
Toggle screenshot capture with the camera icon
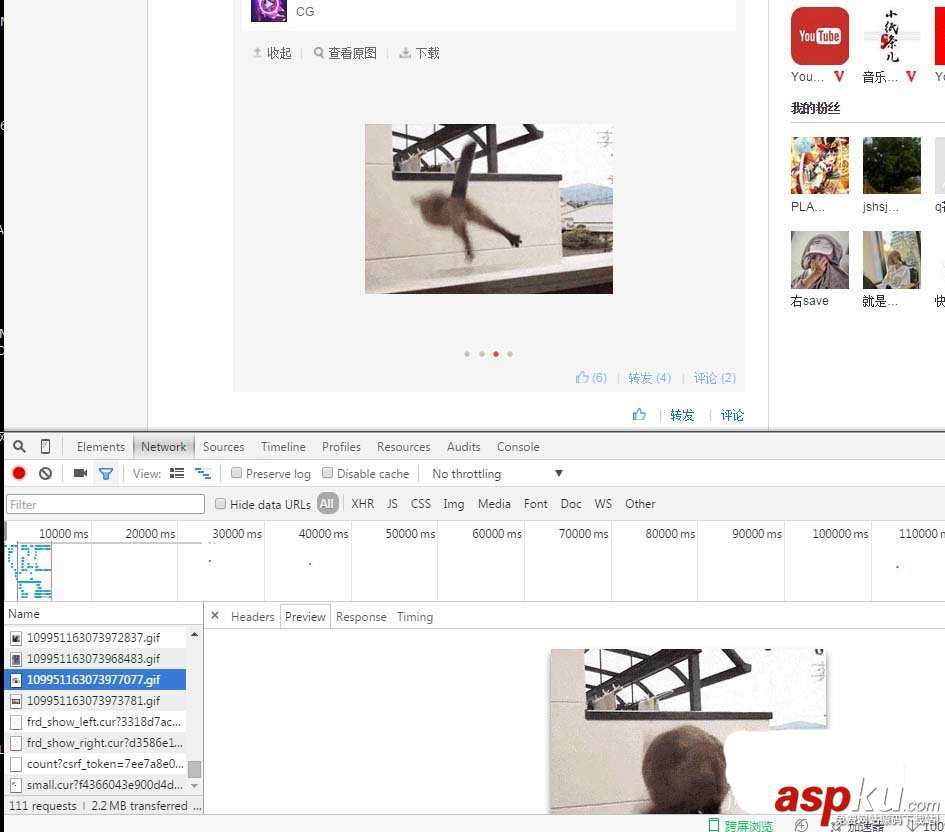click(x=80, y=473)
